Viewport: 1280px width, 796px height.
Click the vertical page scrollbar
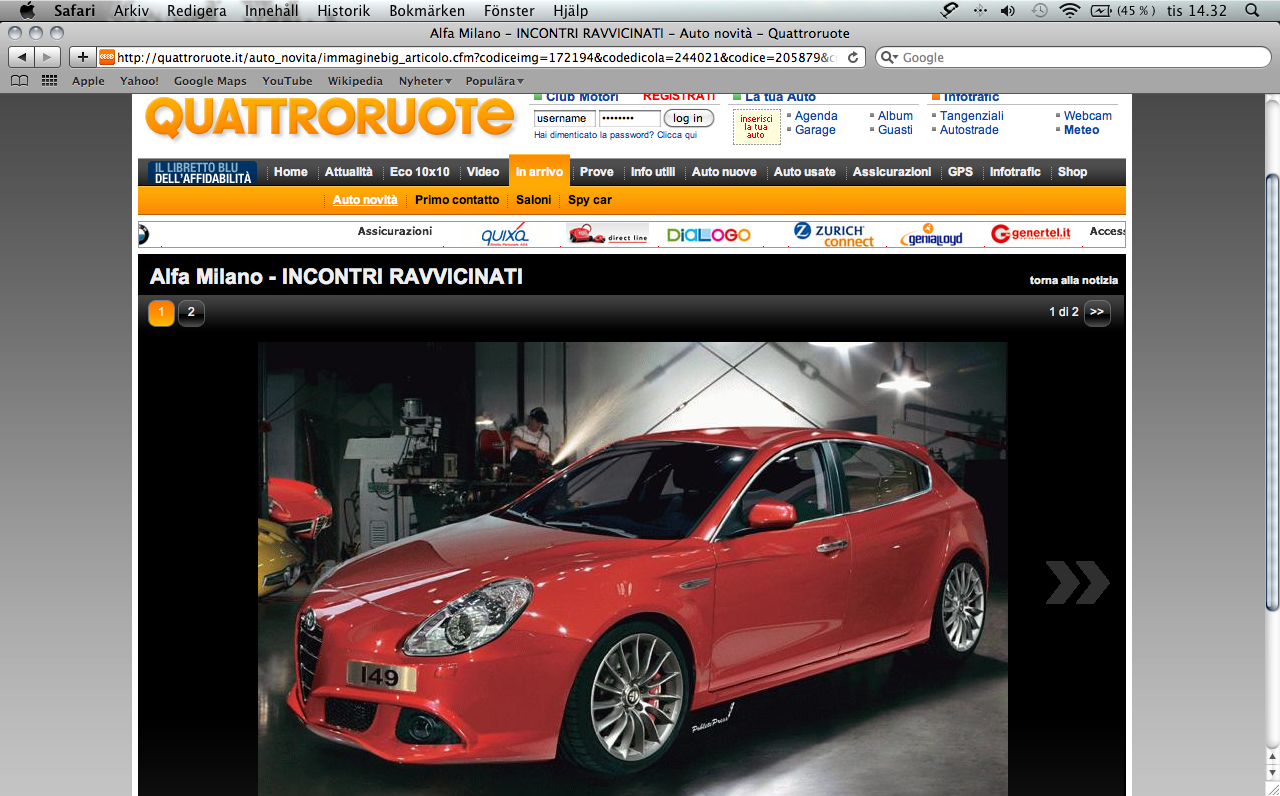[x=1272, y=390]
